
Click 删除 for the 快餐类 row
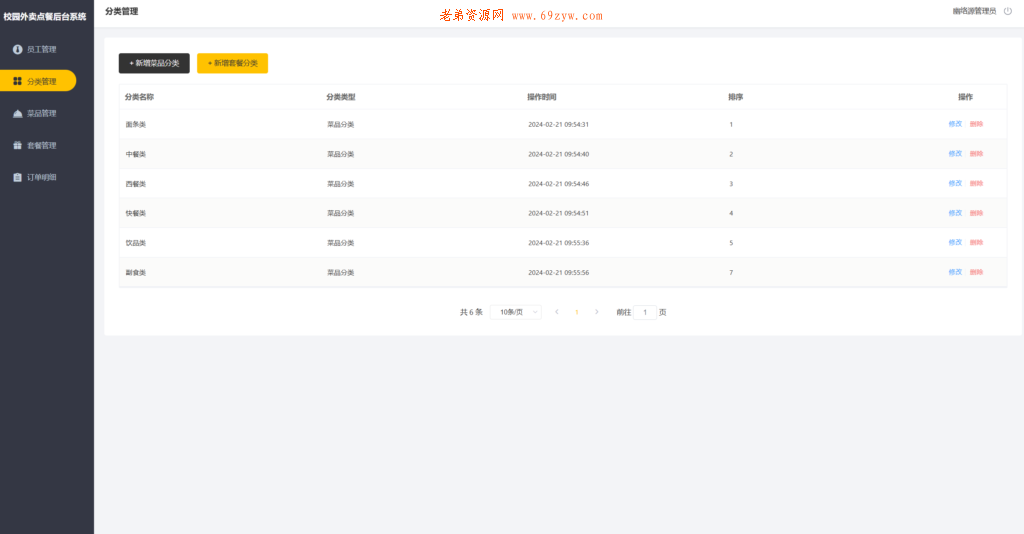976,213
